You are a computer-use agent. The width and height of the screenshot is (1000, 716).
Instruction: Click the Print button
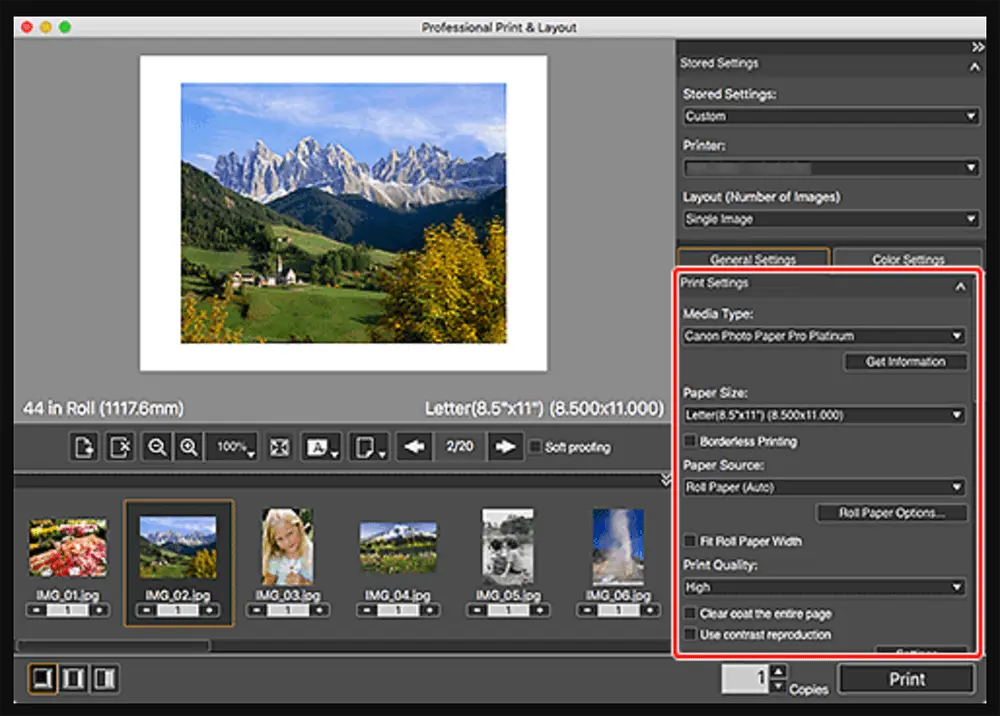pyautogui.click(x=906, y=679)
